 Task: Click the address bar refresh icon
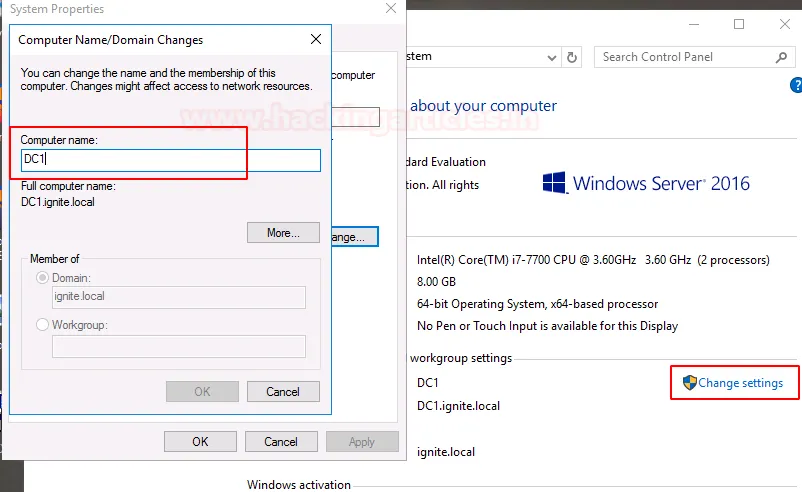[572, 57]
